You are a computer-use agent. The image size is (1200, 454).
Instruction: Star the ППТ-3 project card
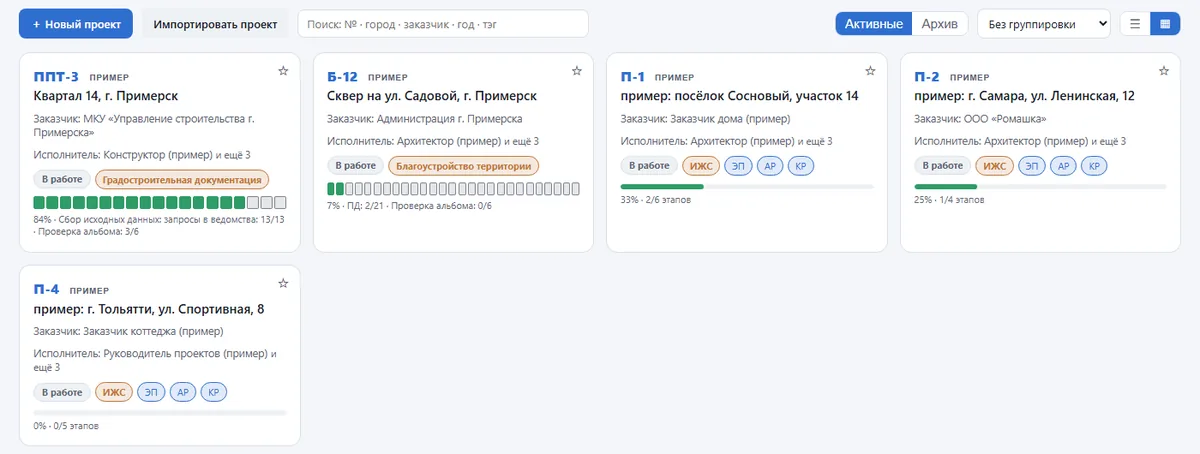tap(283, 71)
